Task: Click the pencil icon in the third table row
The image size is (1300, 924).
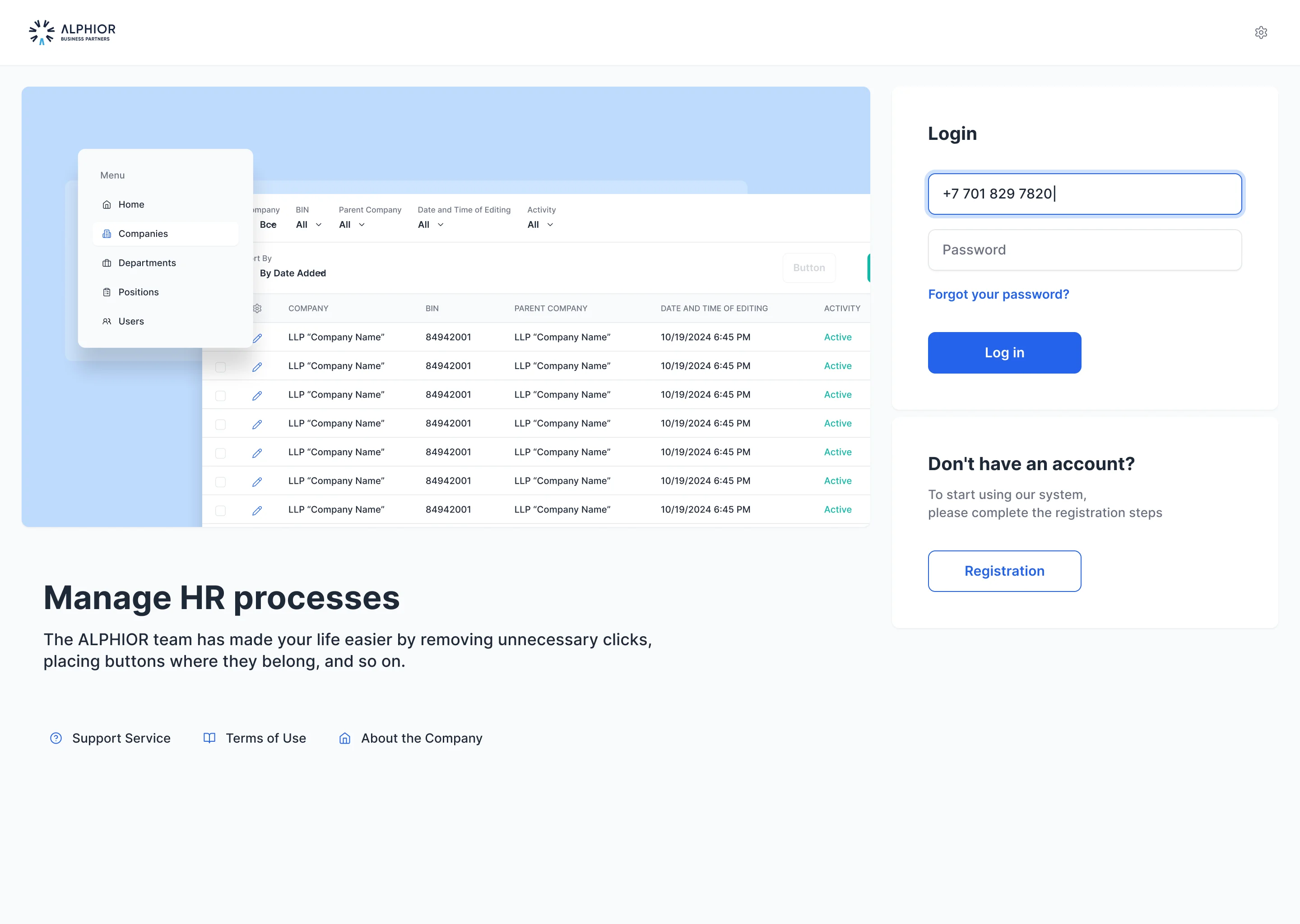Action: point(257,395)
